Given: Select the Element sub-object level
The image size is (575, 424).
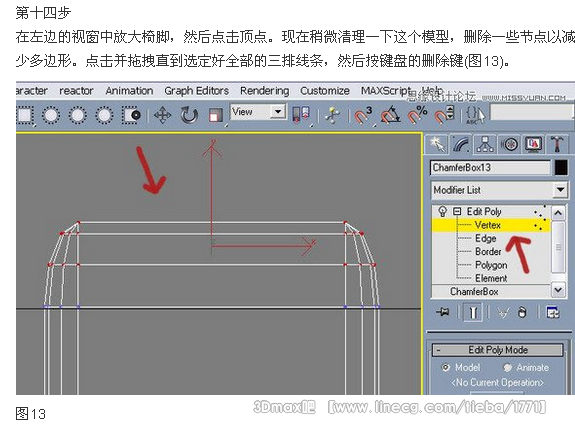Looking at the screenshot, I should tap(491, 278).
